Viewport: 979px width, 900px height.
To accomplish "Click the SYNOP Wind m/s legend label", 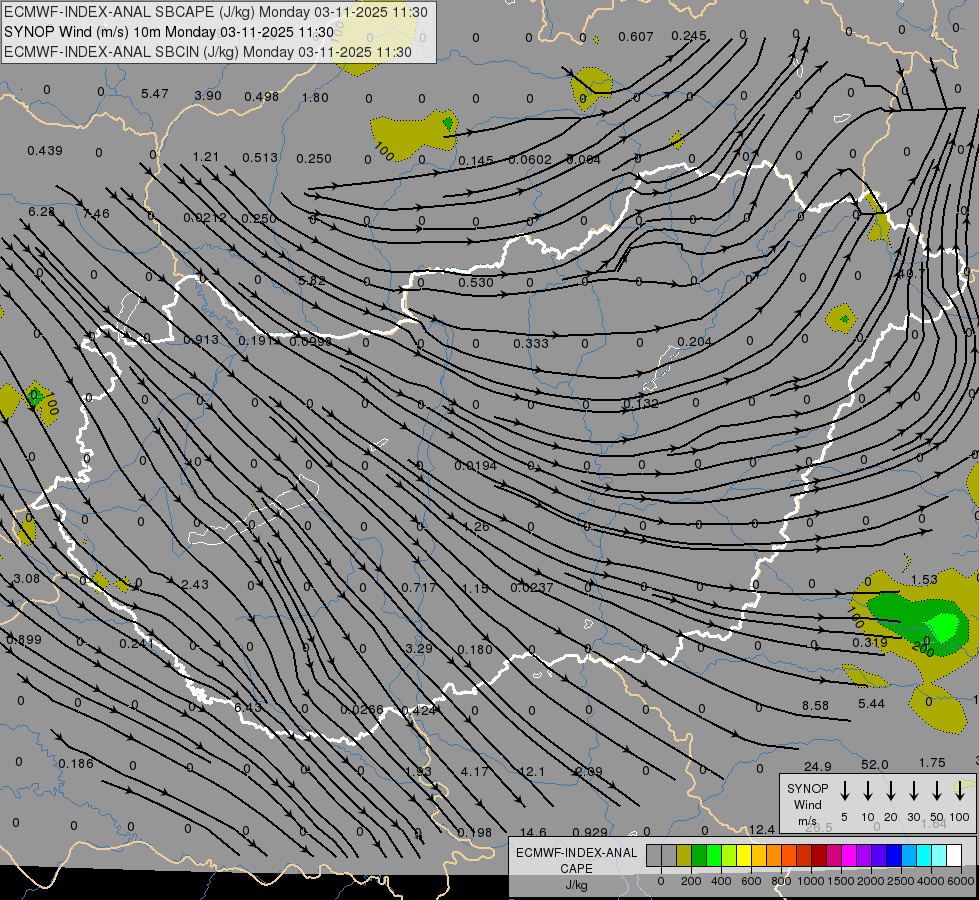I will (x=807, y=804).
